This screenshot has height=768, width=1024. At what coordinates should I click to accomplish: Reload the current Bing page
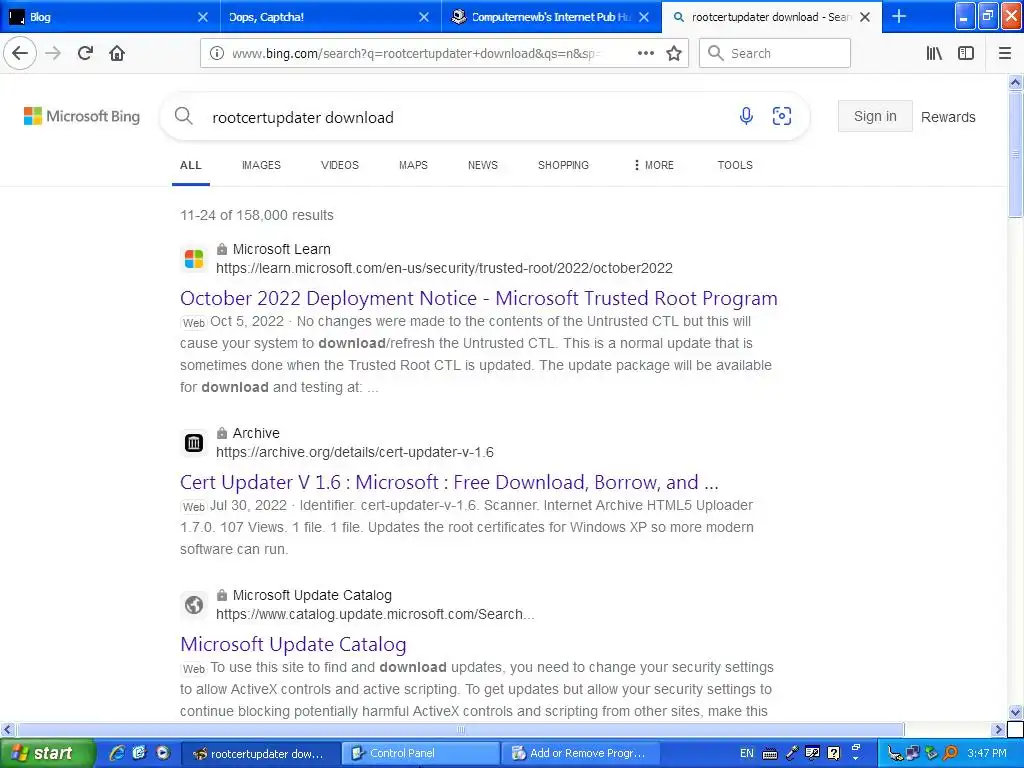click(85, 53)
